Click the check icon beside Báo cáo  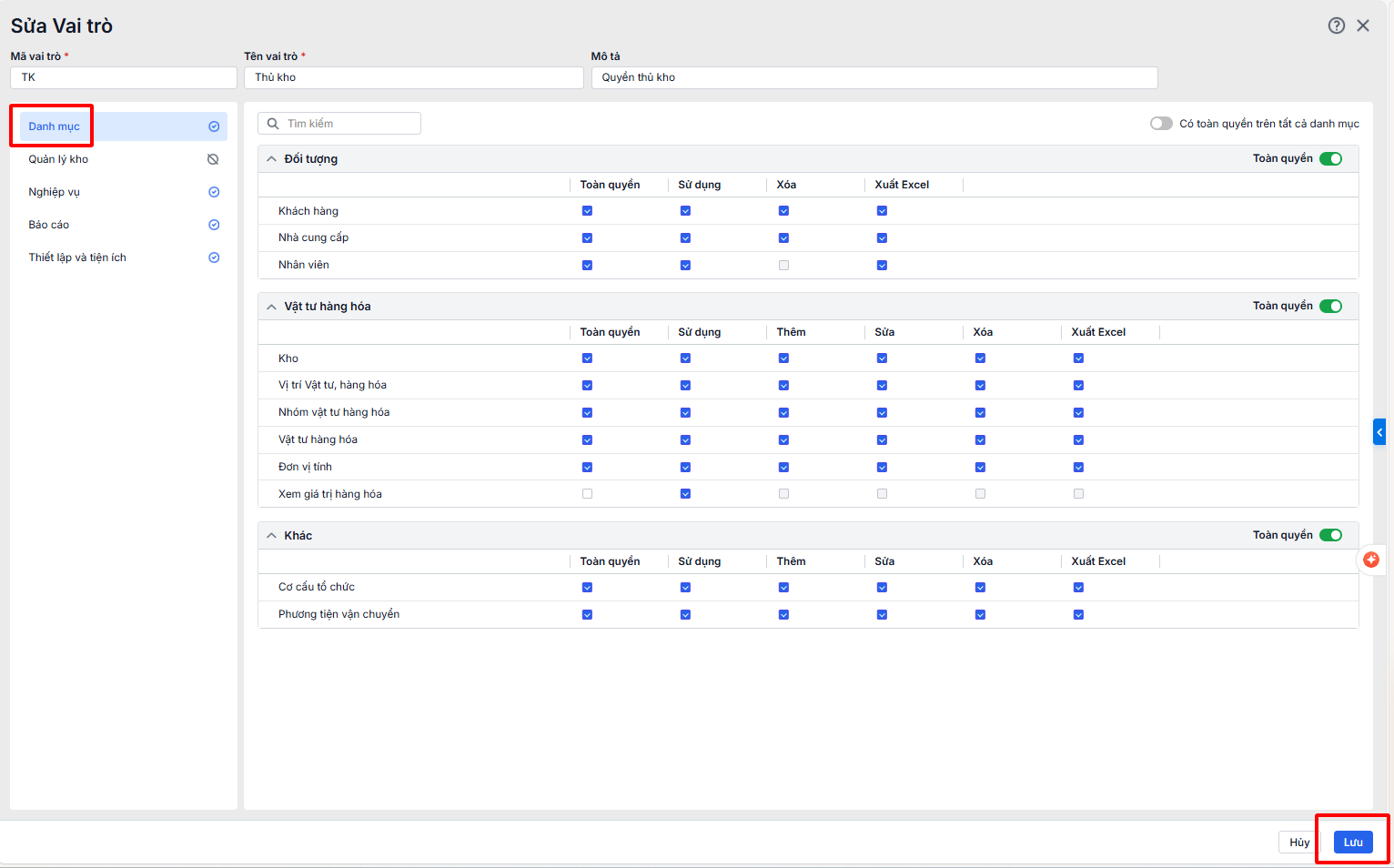pos(214,225)
